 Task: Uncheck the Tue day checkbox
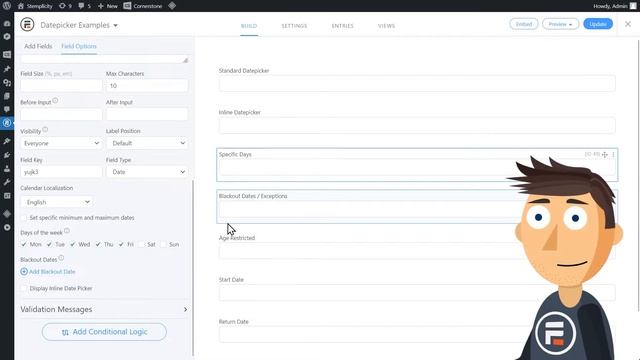49,244
